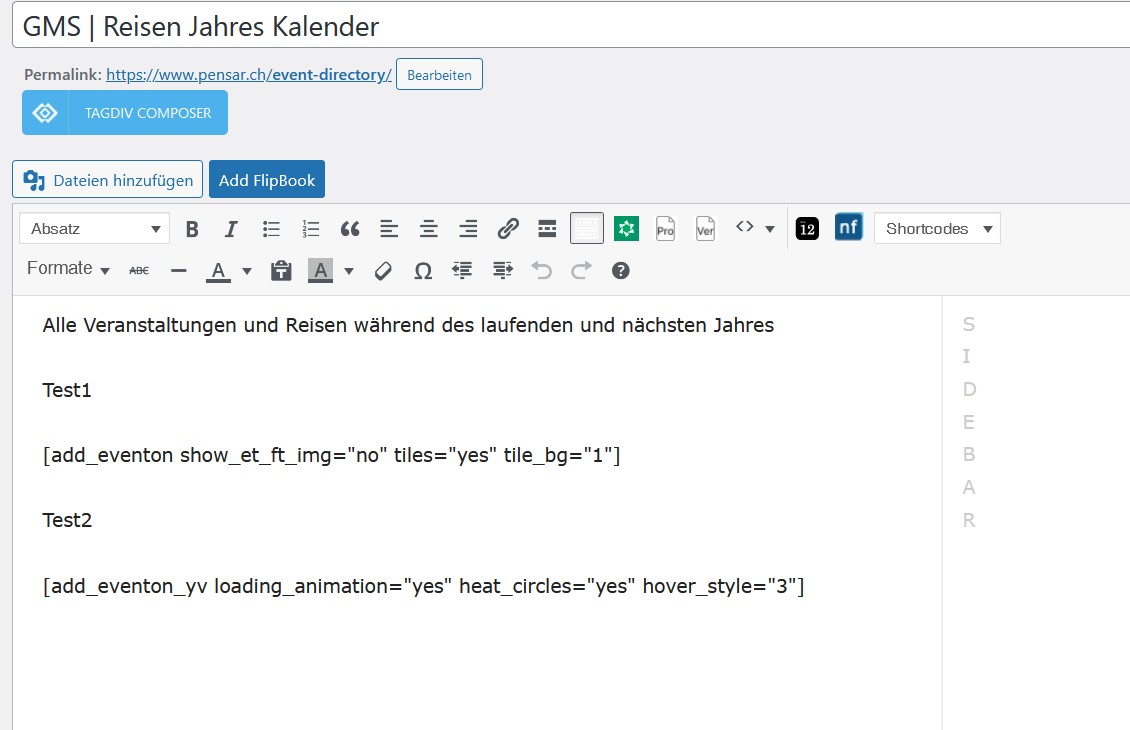Insert a bulleted list
This screenshot has height=730, width=1130.
[x=271, y=229]
